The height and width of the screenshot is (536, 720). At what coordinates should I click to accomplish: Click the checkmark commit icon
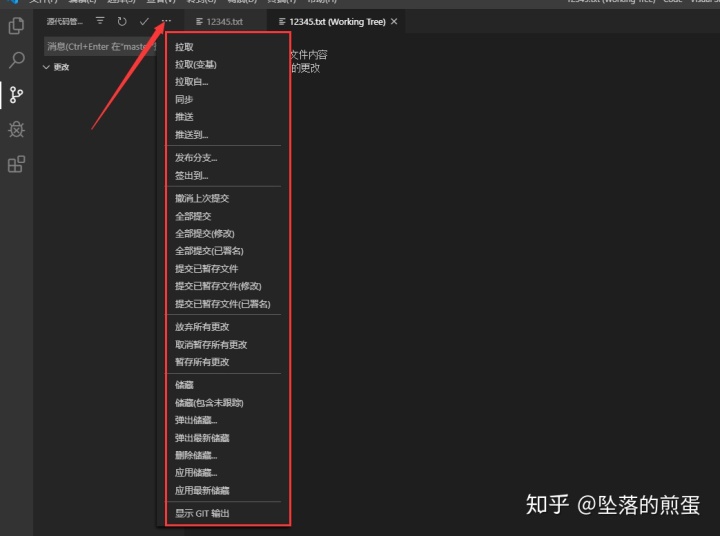(x=144, y=21)
